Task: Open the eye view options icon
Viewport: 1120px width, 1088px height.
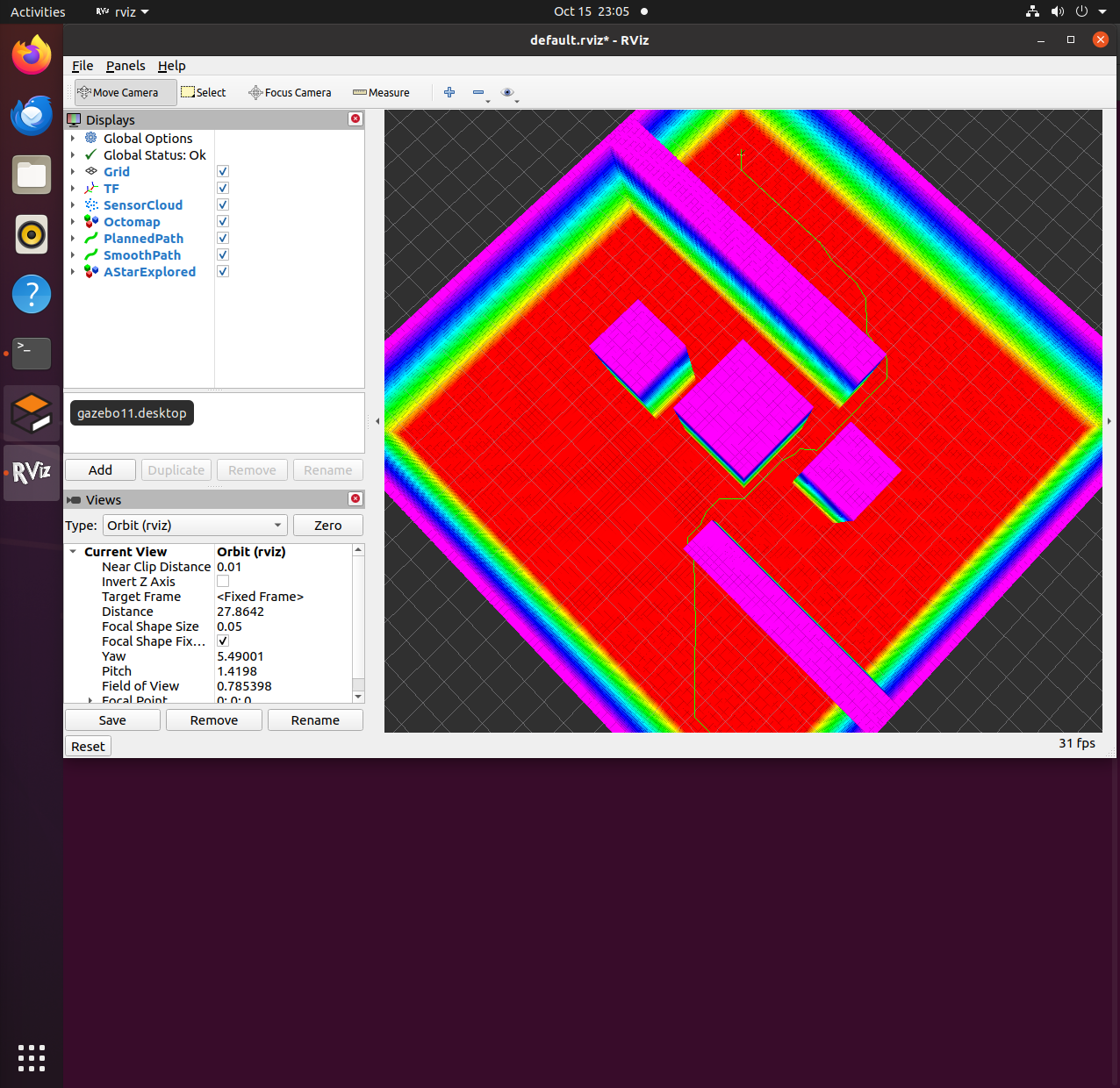Action: point(507,92)
